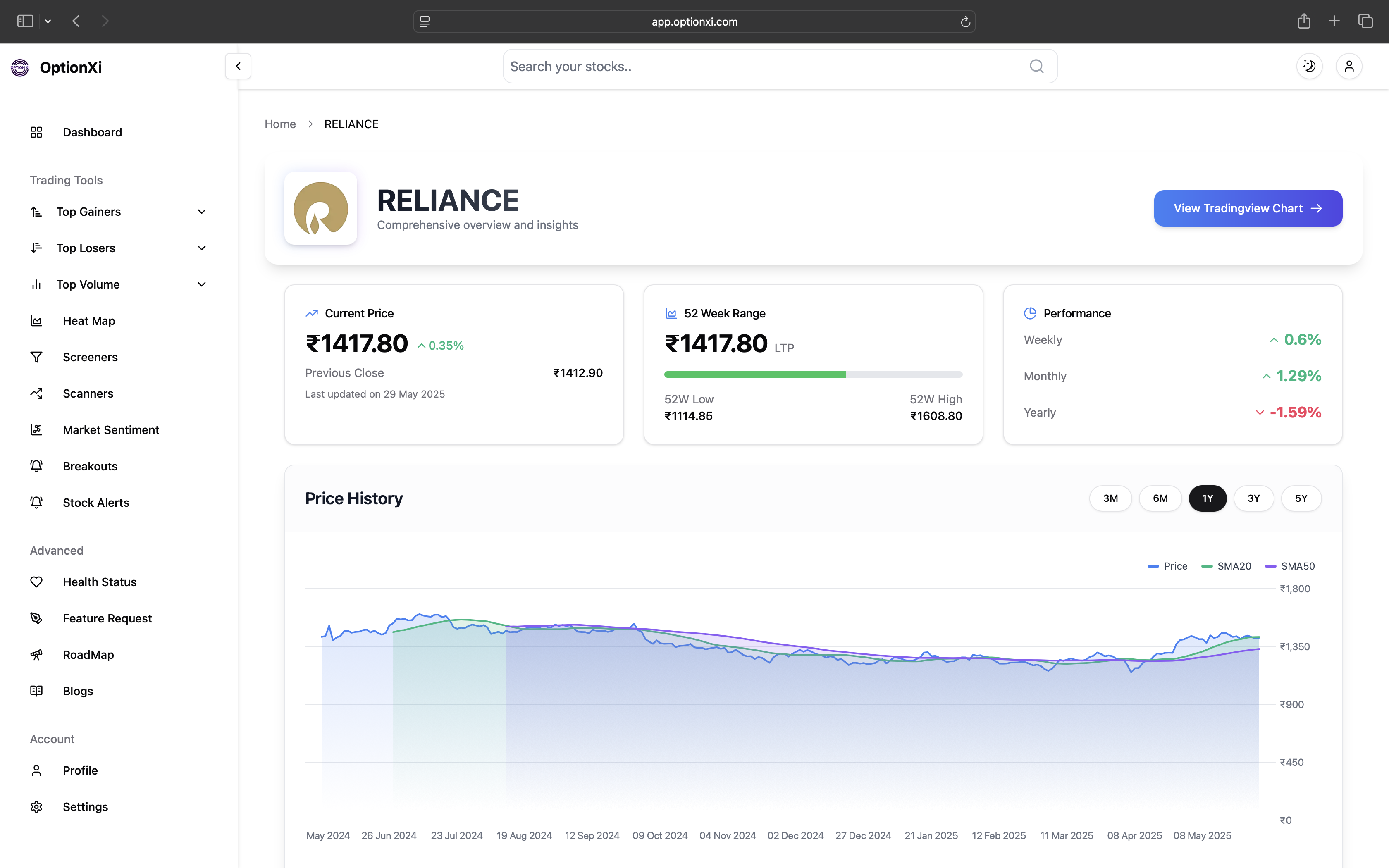The height and width of the screenshot is (868, 1389).
Task: Collapse the sidebar with arrow button
Action: click(238, 66)
